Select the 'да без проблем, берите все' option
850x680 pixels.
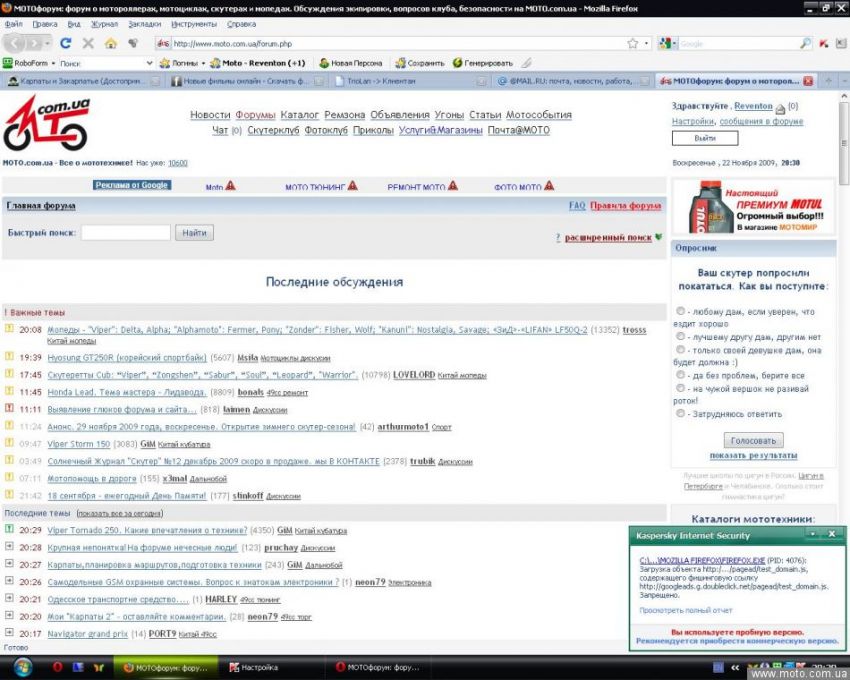click(681, 375)
